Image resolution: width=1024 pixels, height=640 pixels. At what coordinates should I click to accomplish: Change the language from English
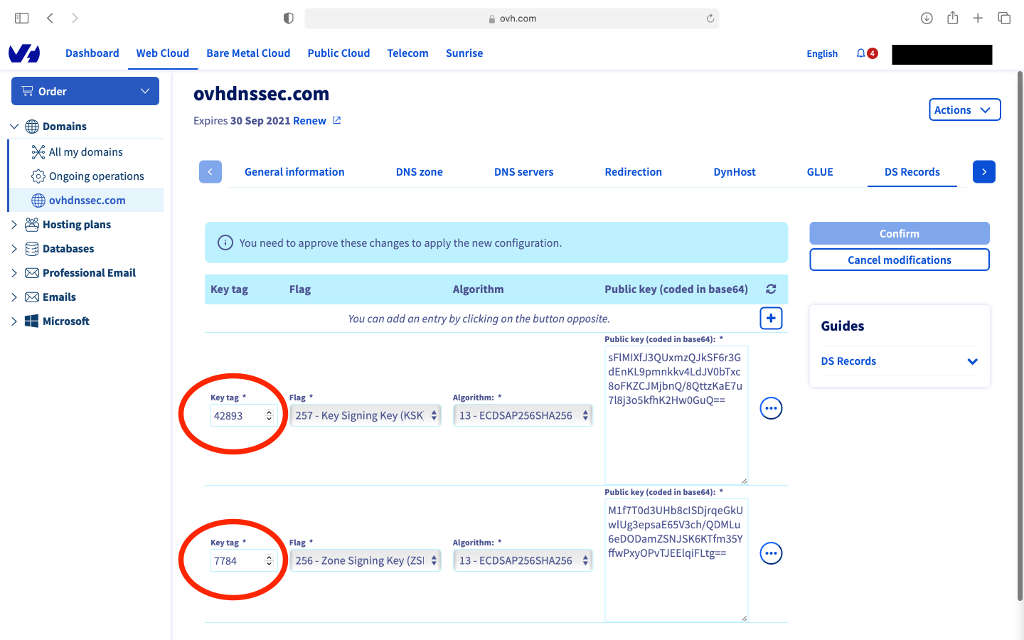point(822,54)
